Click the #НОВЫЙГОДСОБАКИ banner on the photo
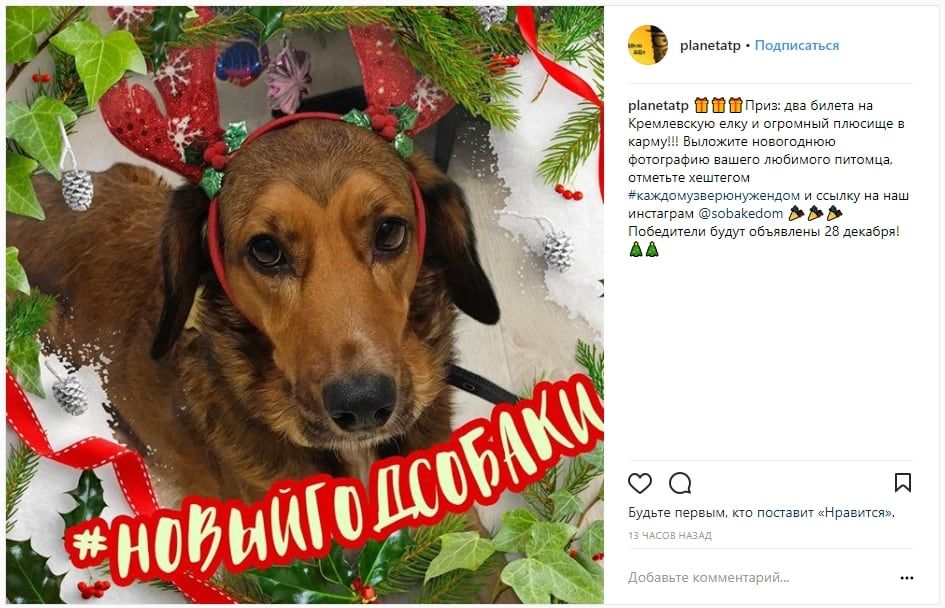 334,482
